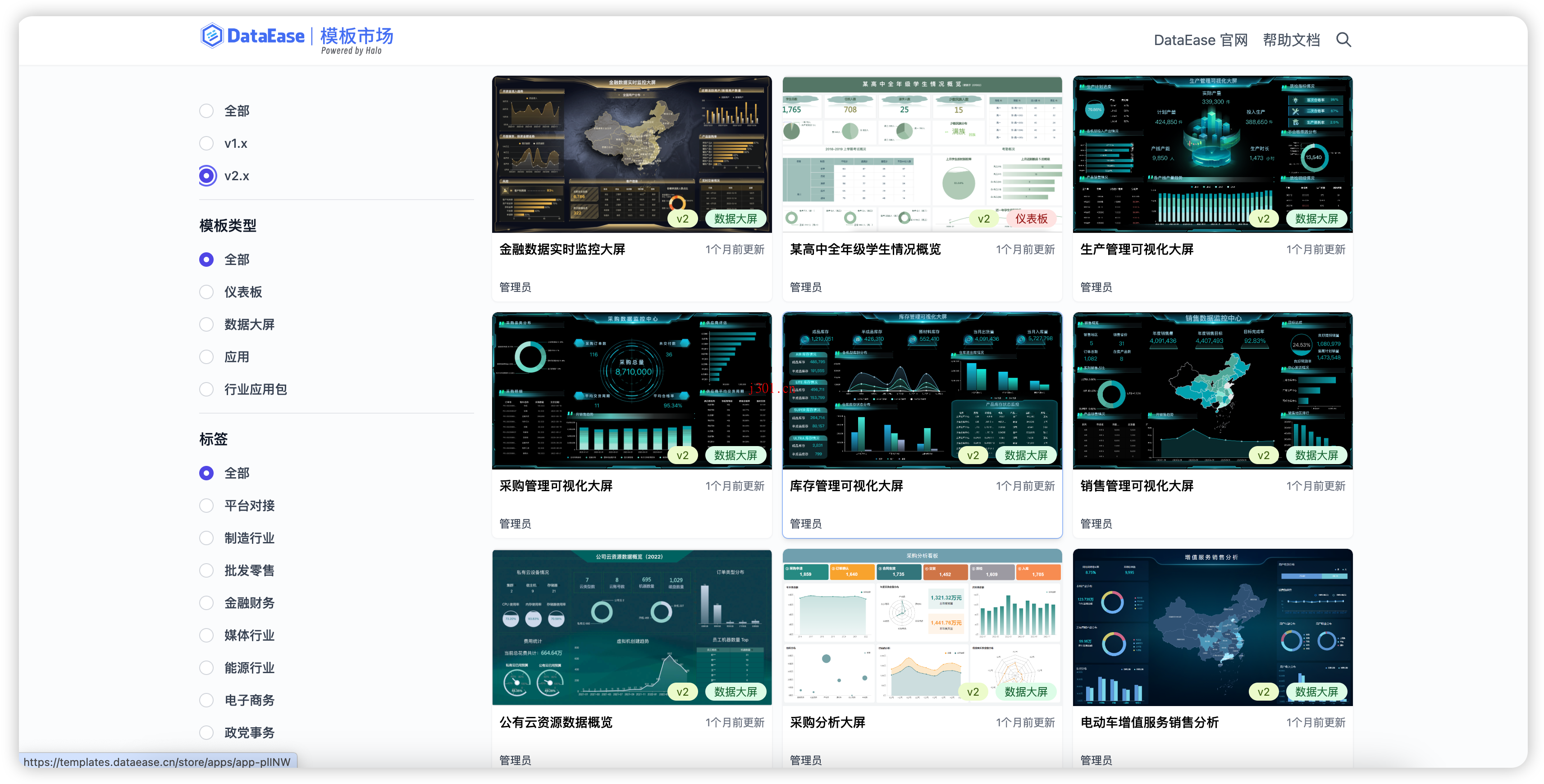Click the search icon in the top bar

click(x=1344, y=40)
